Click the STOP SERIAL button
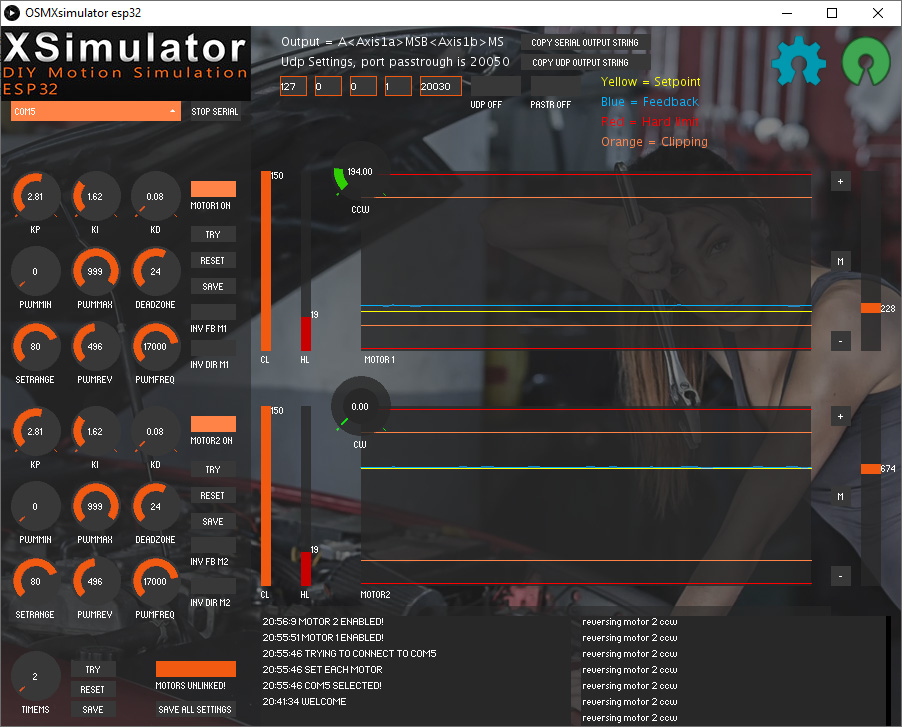 click(215, 111)
